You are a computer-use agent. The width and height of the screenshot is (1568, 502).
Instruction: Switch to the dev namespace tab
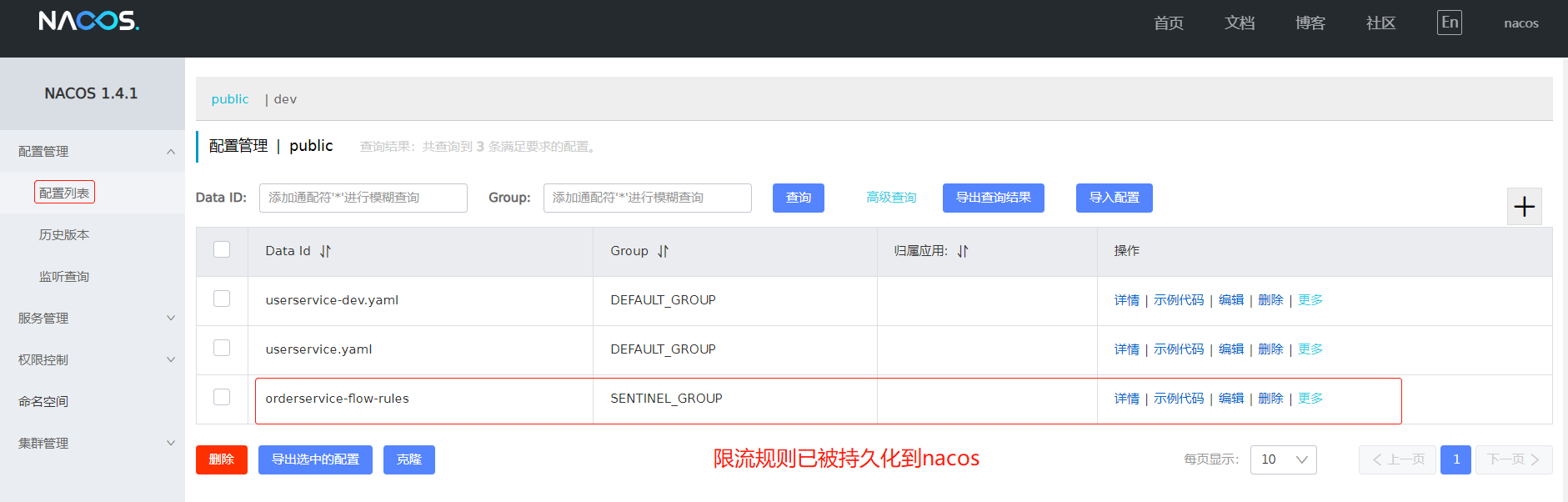285,98
